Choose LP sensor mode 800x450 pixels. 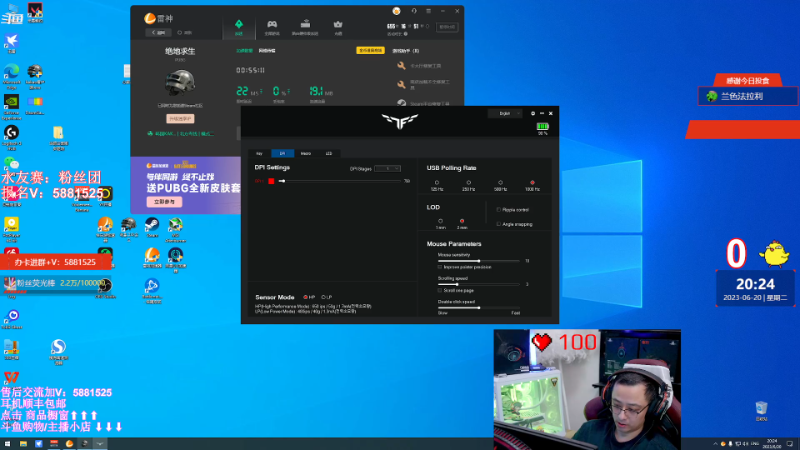[323, 297]
